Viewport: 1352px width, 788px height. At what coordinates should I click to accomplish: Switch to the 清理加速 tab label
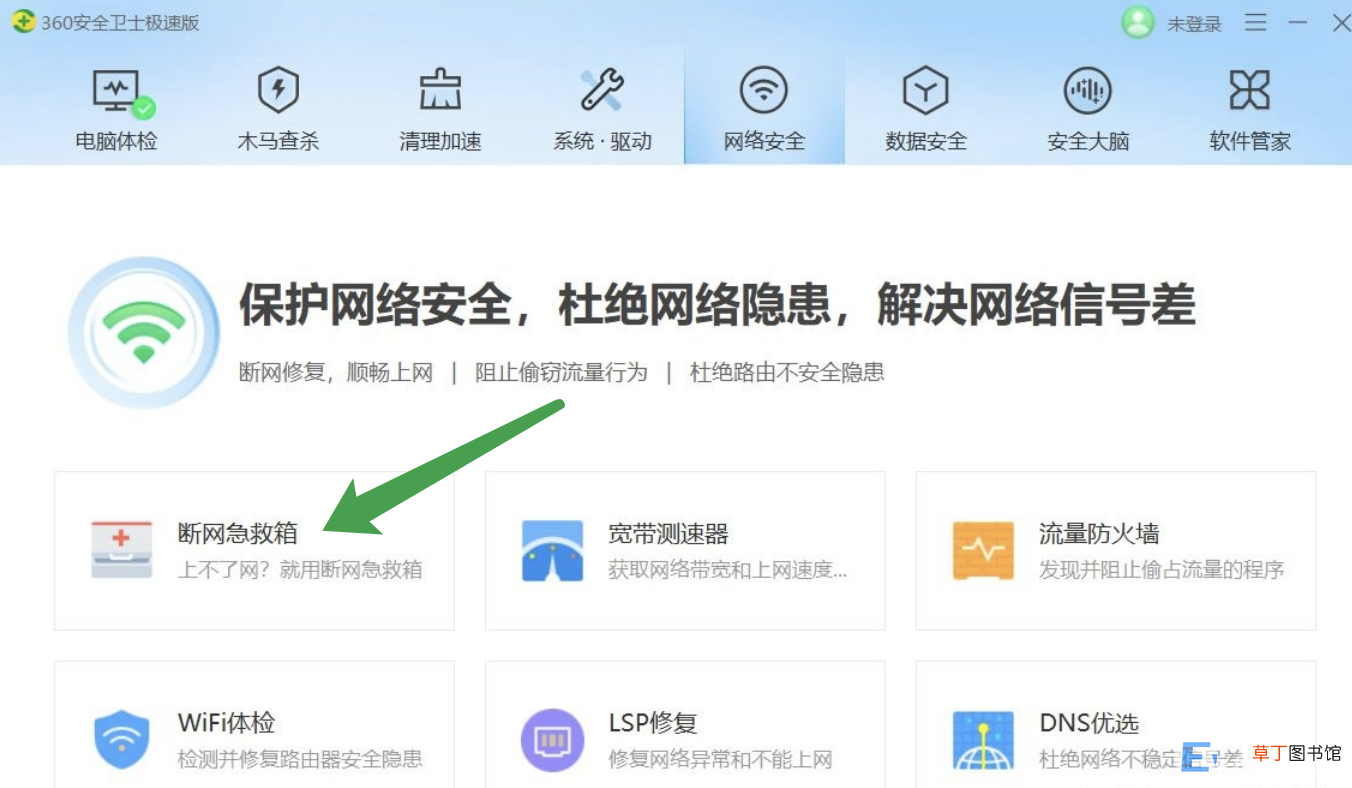point(441,141)
